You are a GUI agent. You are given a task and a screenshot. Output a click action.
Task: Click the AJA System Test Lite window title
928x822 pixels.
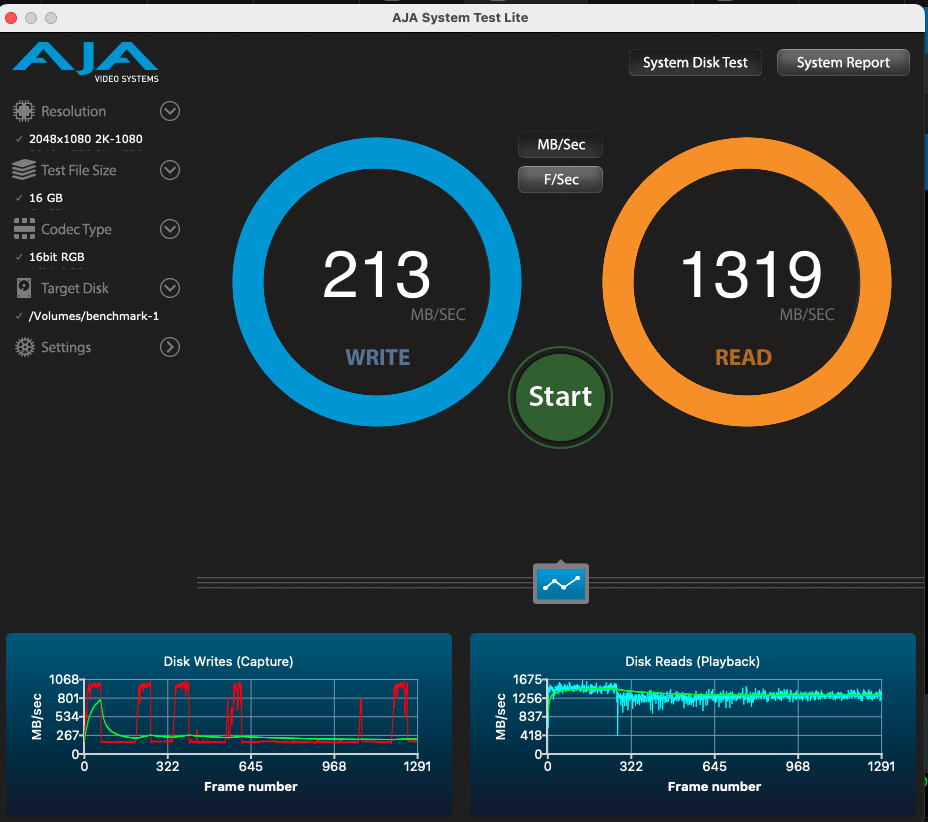point(460,18)
